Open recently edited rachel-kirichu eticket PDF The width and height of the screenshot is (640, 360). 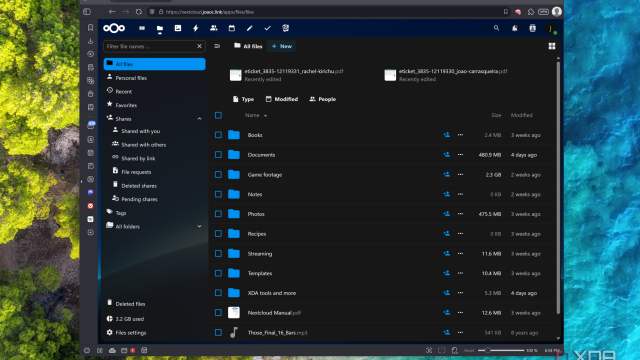[x=287, y=75]
